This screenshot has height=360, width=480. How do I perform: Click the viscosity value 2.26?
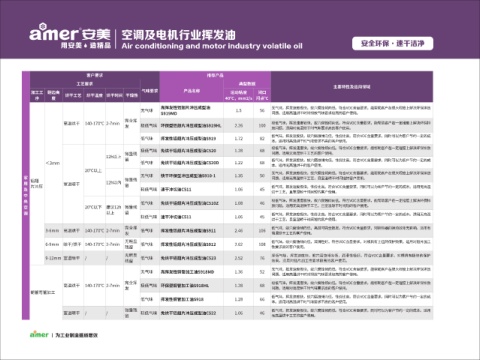coord(239,125)
